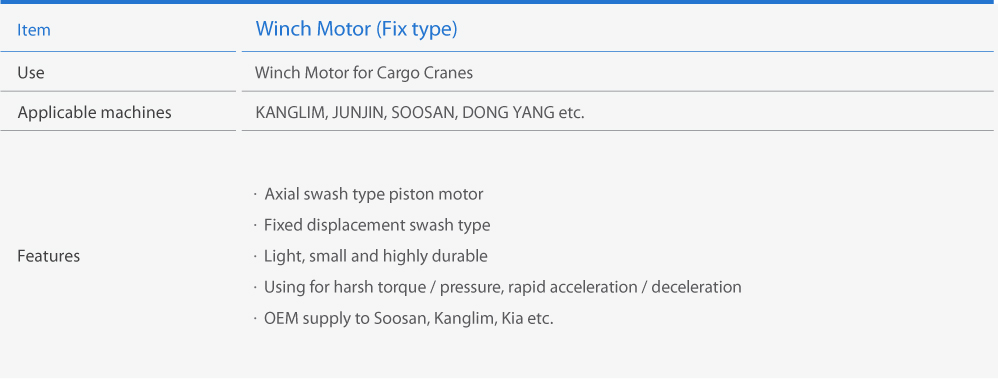Click the KANGLIM, JUNJIN, SOOSAN machines text
This screenshot has width=998, height=379.
pyautogui.click(x=419, y=113)
